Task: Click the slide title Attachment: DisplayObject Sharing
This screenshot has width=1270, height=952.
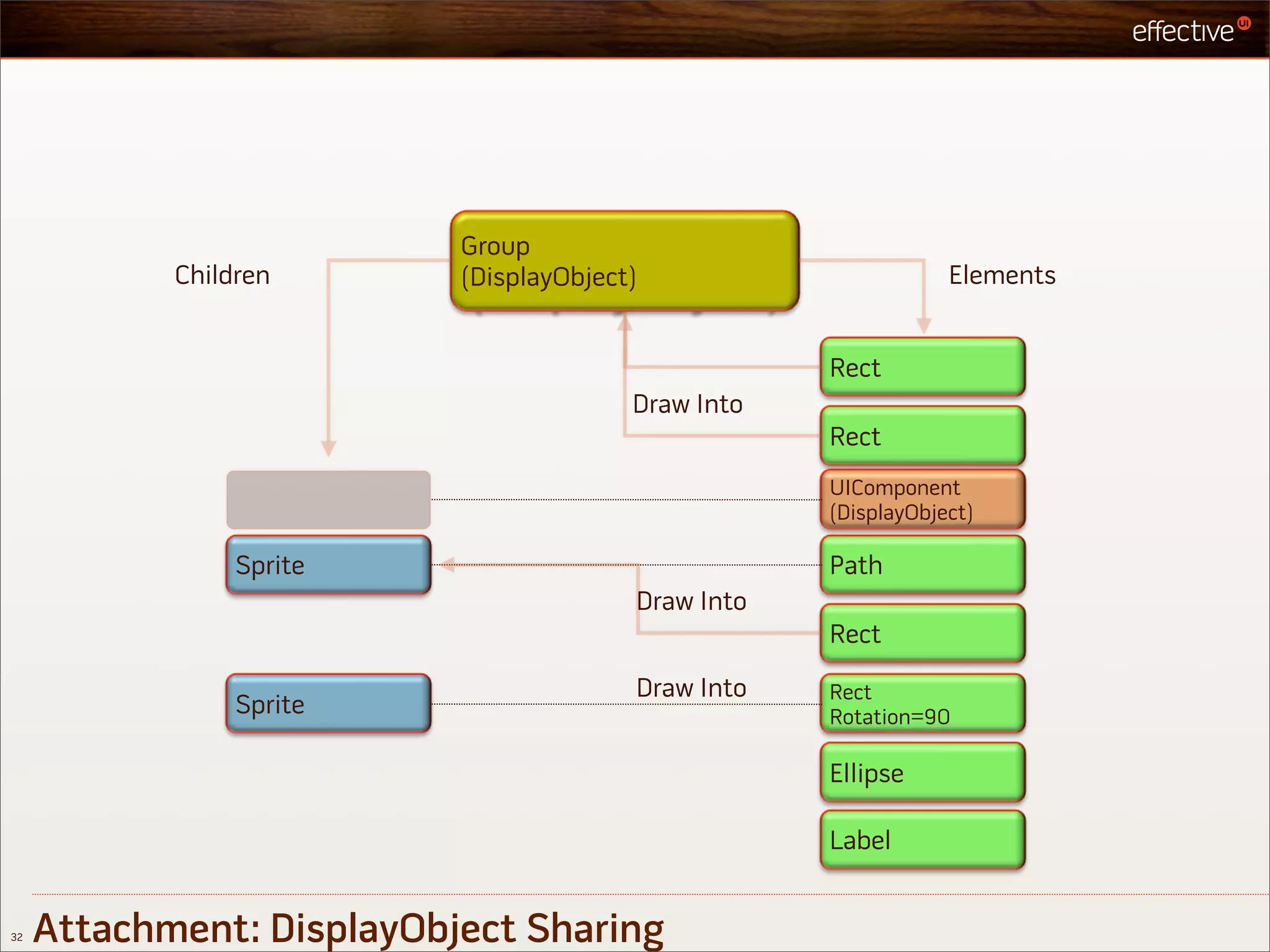Action: pyautogui.click(x=348, y=928)
